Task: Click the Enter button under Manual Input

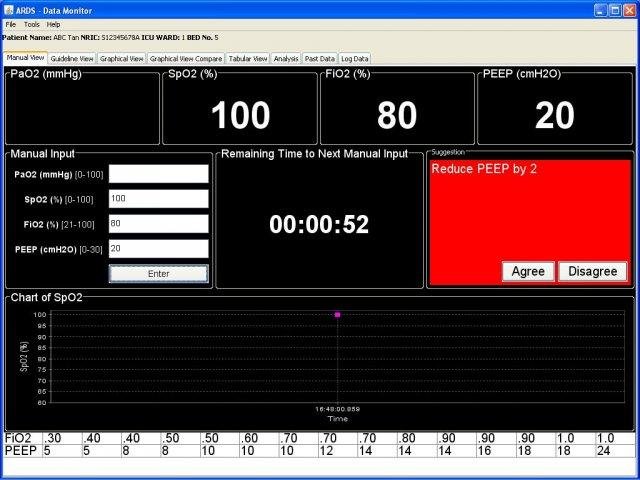Action: pos(159,273)
